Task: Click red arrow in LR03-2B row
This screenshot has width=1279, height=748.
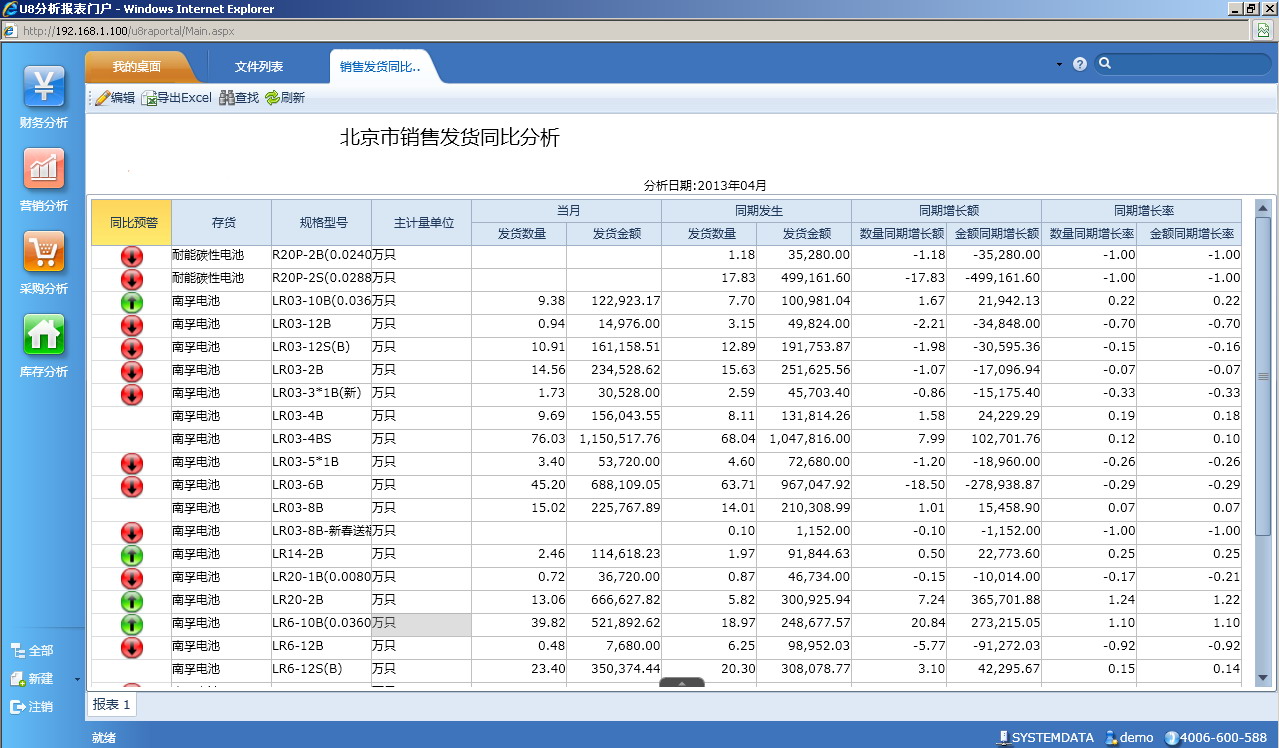Action: (x=131, y=372)
